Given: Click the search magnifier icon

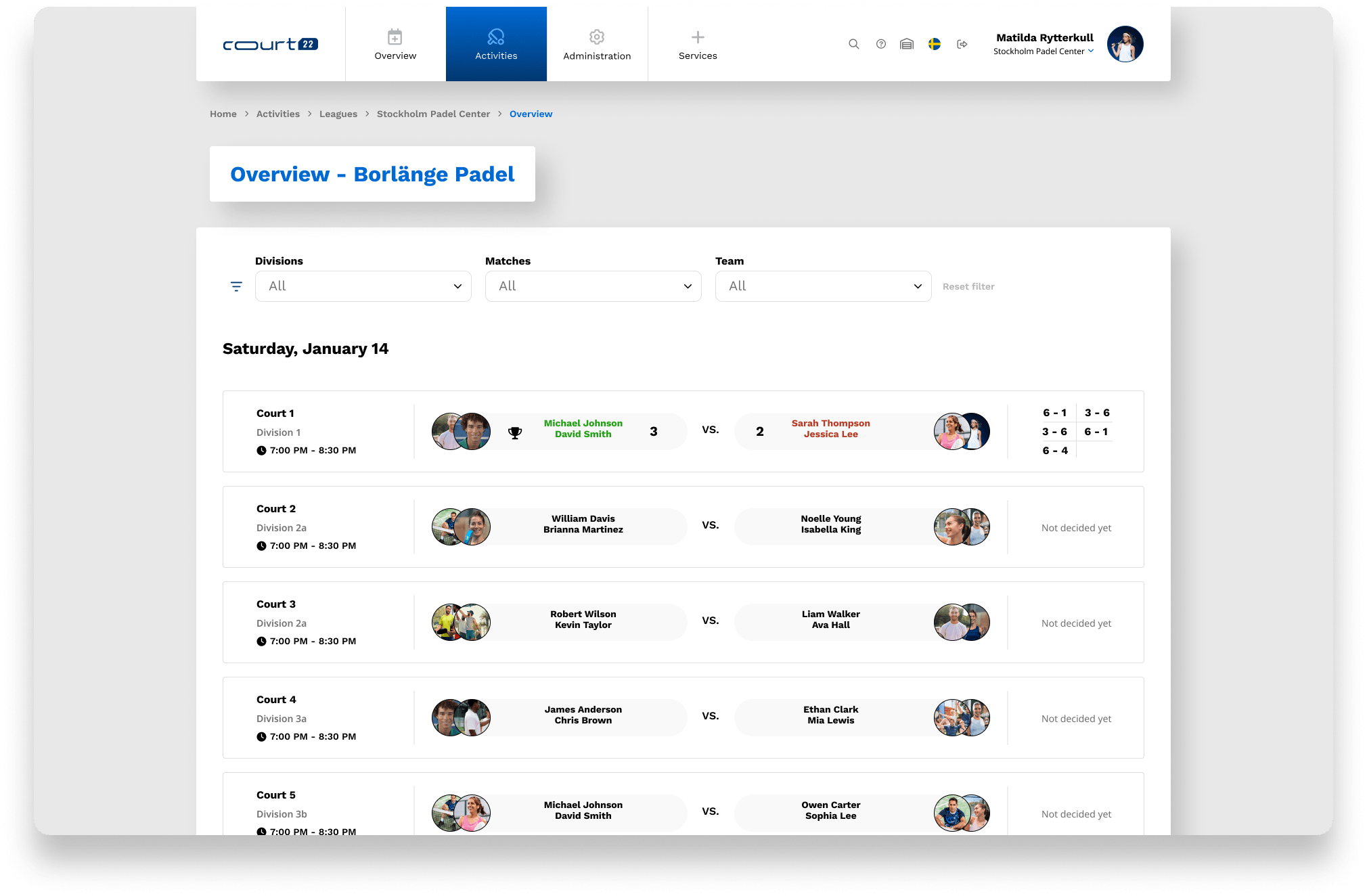Looking at the screenshot, I should 854,44.
